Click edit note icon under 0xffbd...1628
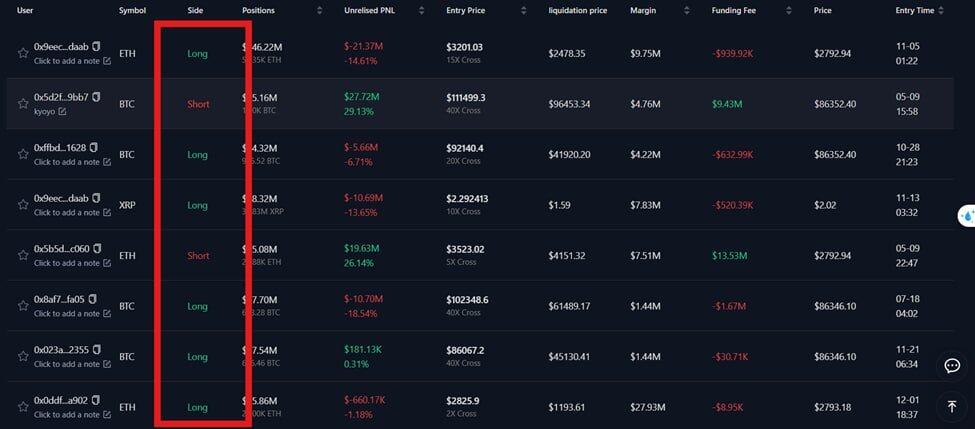Image resolution: width=975 pixels, height=429 pixels. click(107, 162)
